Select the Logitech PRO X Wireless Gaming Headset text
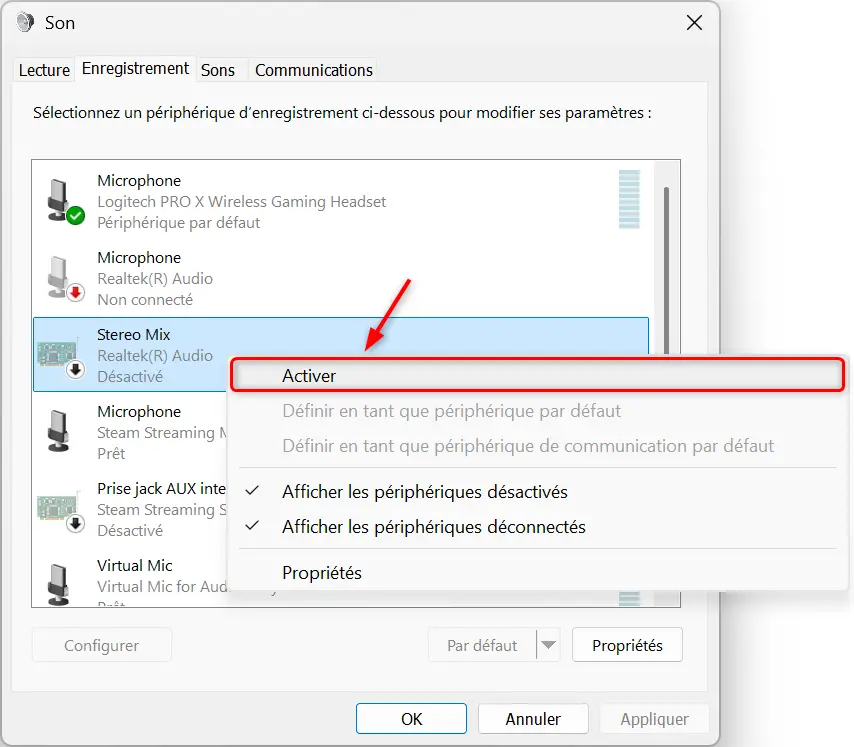 241,201
